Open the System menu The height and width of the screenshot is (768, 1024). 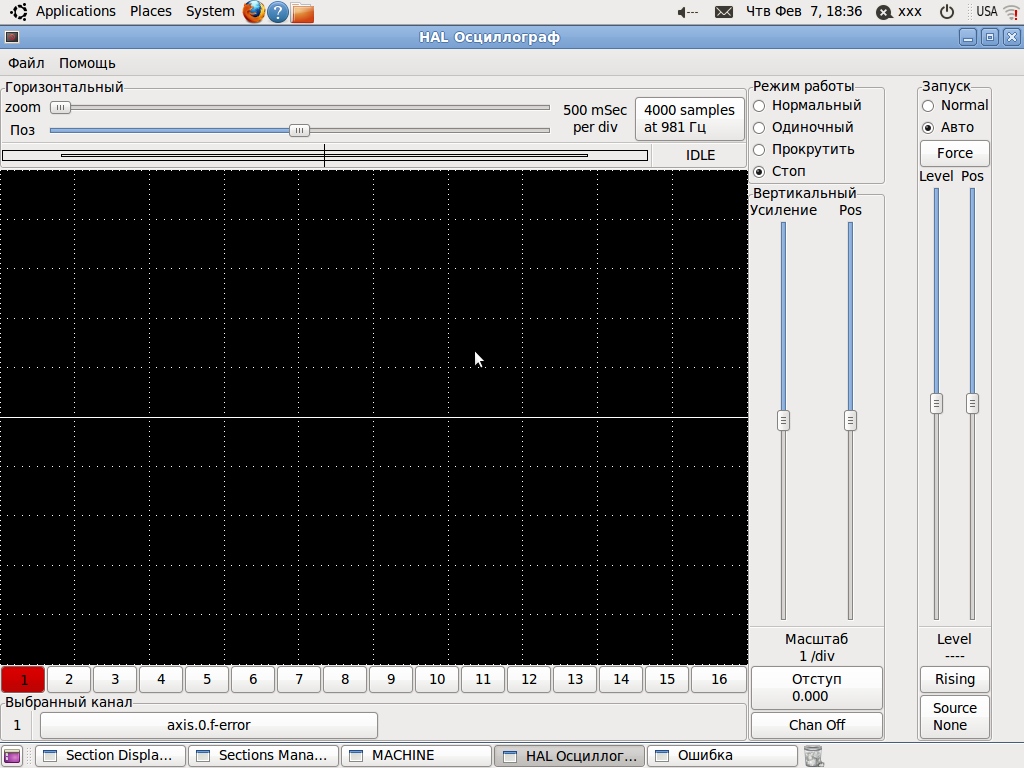210,12
